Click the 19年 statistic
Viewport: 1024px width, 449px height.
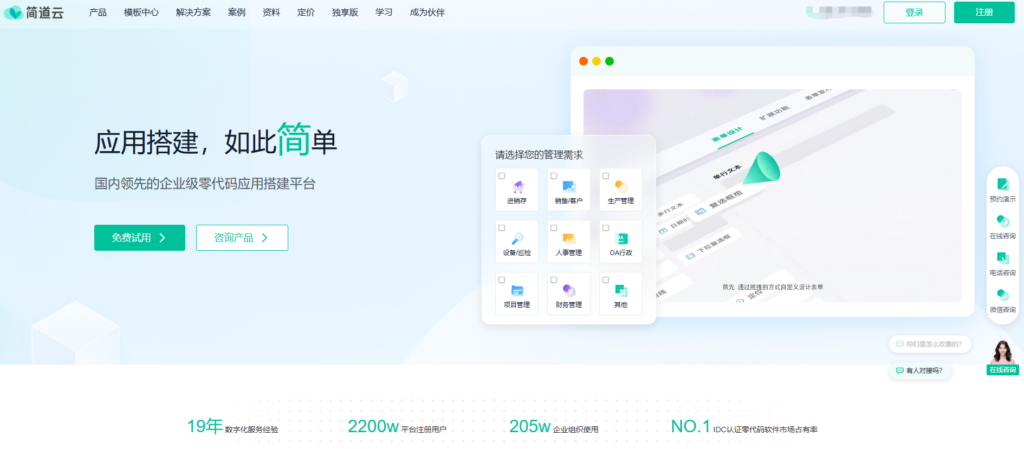232,427
